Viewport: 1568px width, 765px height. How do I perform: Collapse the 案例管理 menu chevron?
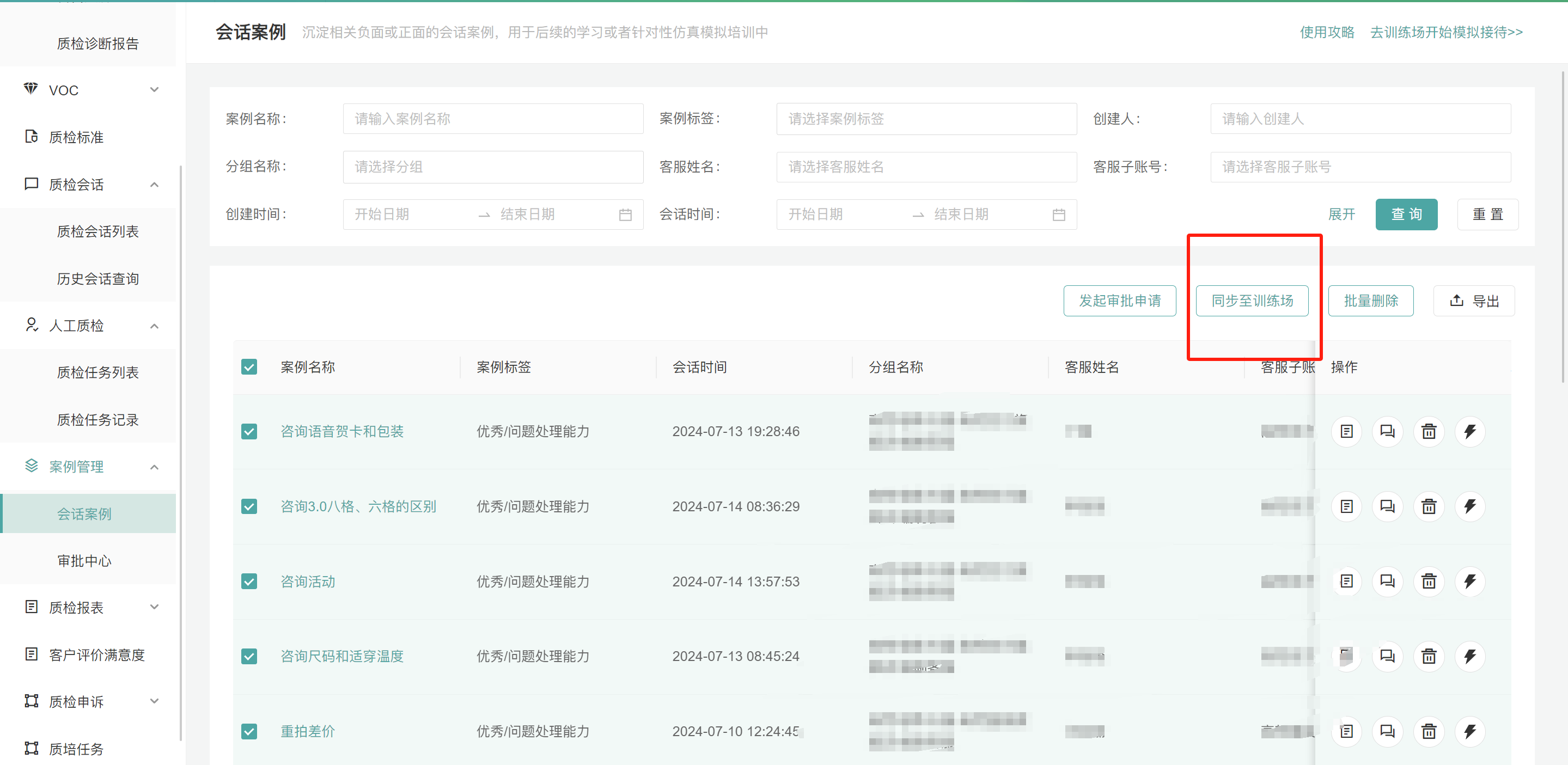(155, 467)
